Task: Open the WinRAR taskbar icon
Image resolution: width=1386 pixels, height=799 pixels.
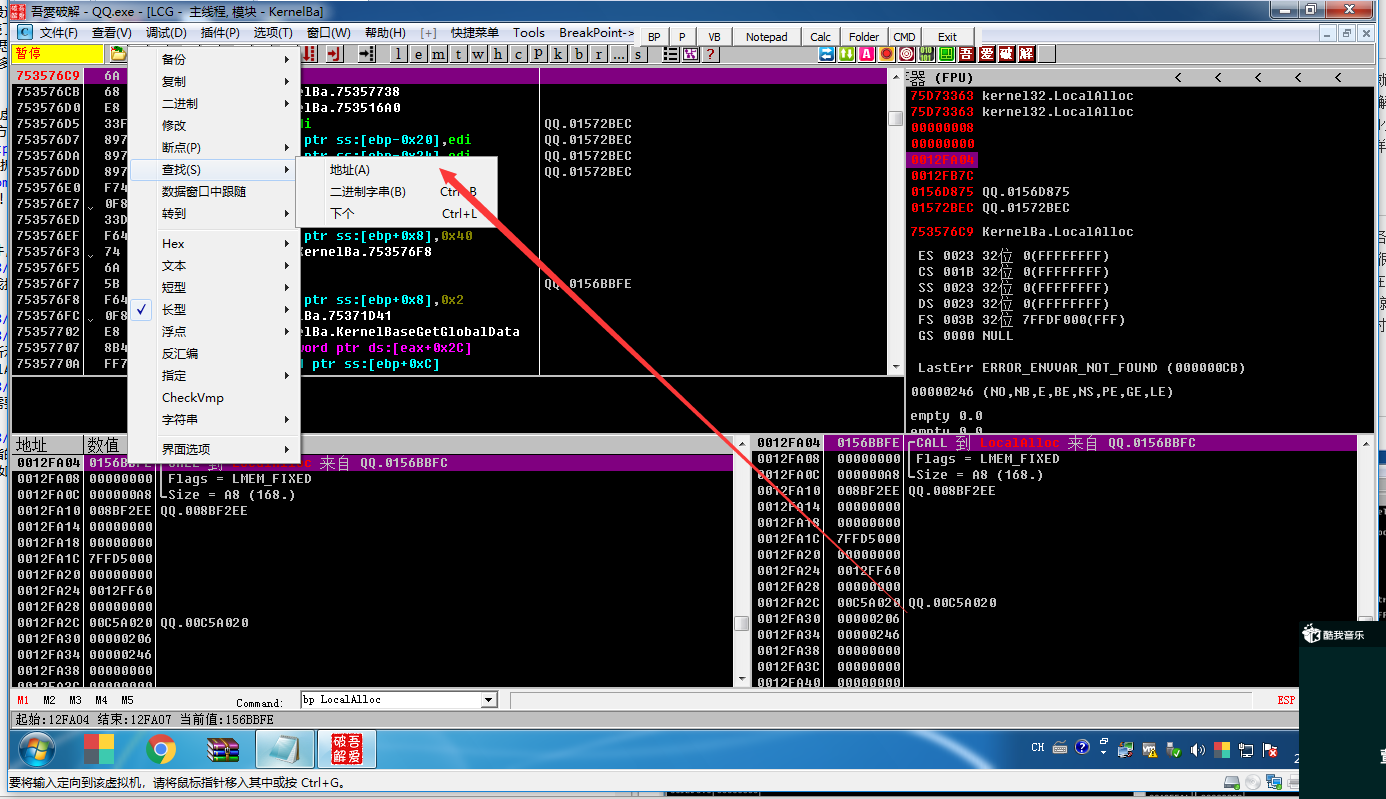Action: [224, 748]
